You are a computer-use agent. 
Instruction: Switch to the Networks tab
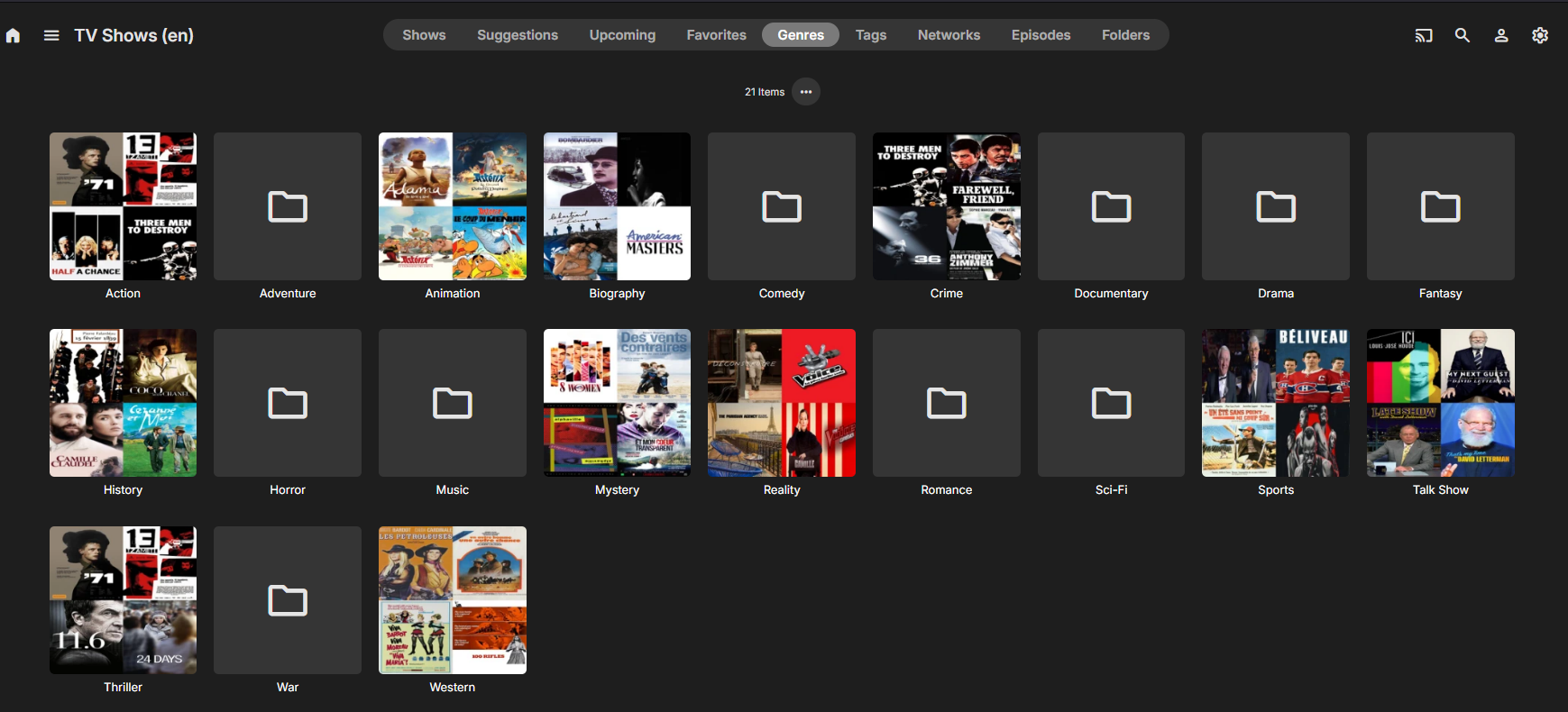coord(949,35)
